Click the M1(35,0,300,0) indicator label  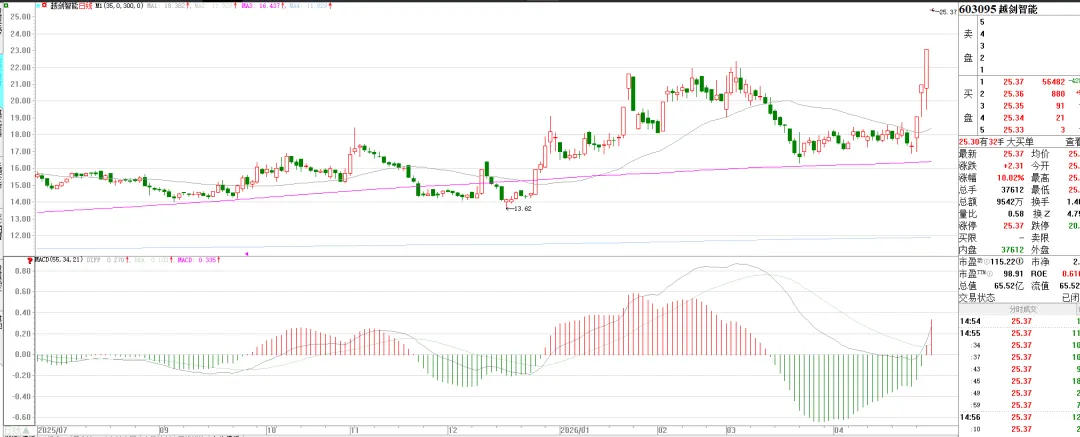[x=118, y=6]
